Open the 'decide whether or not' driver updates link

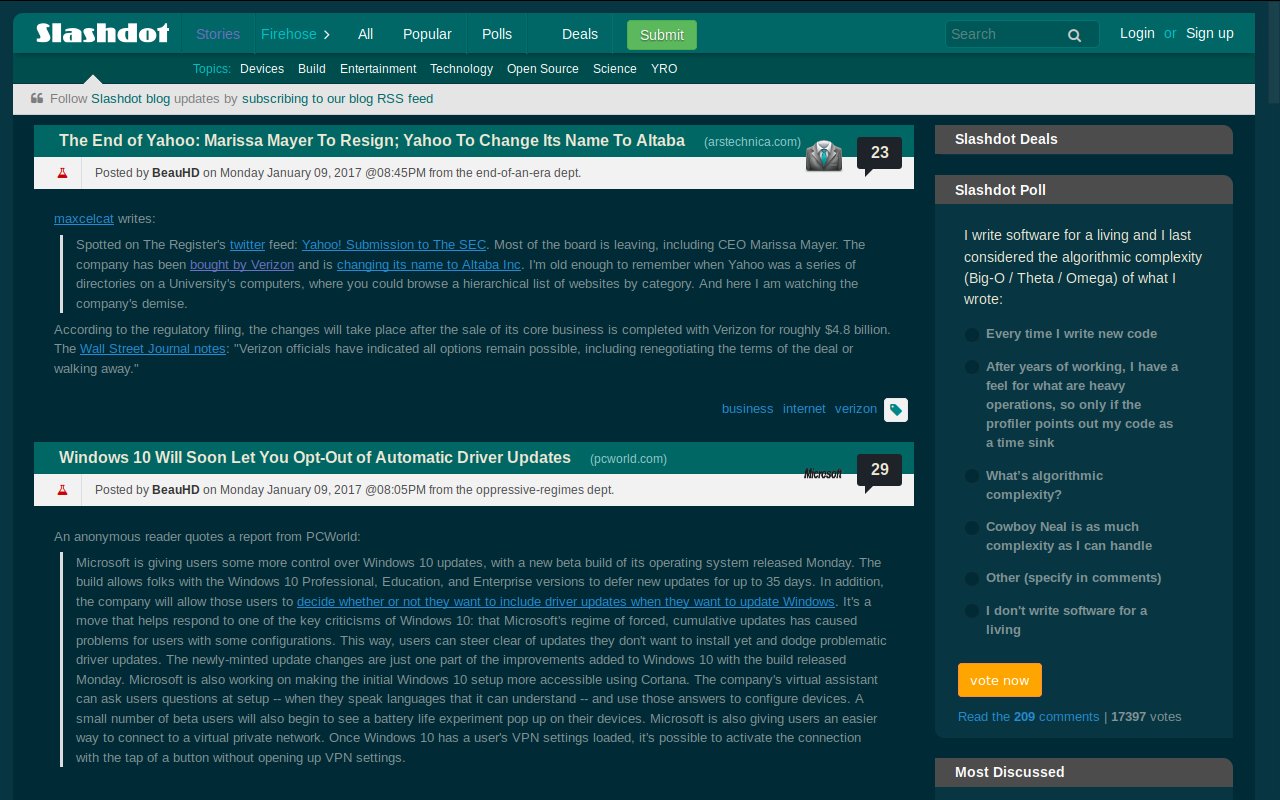tap(566, 601)
